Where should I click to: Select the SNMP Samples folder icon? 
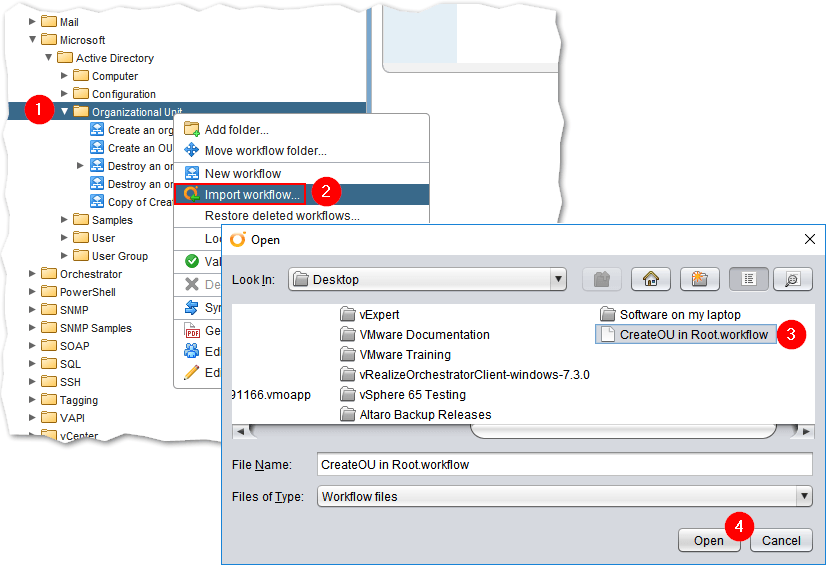(x=49, y=327)
